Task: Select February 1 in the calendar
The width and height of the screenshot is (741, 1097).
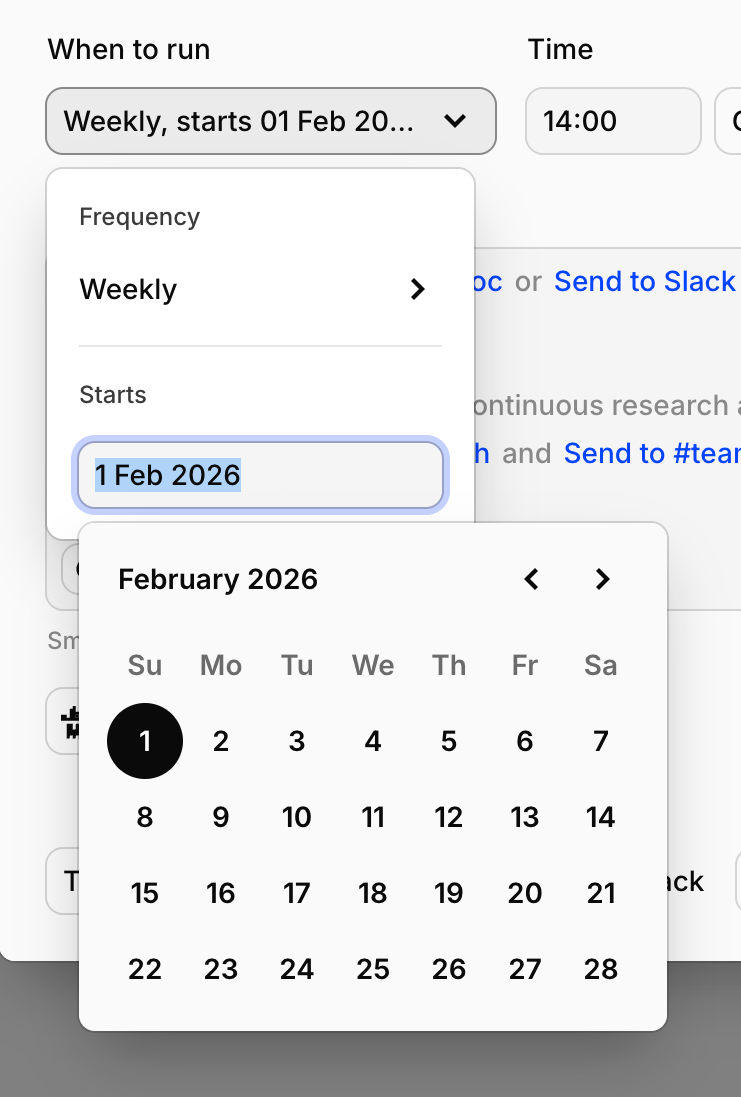Action: (145, 741)
